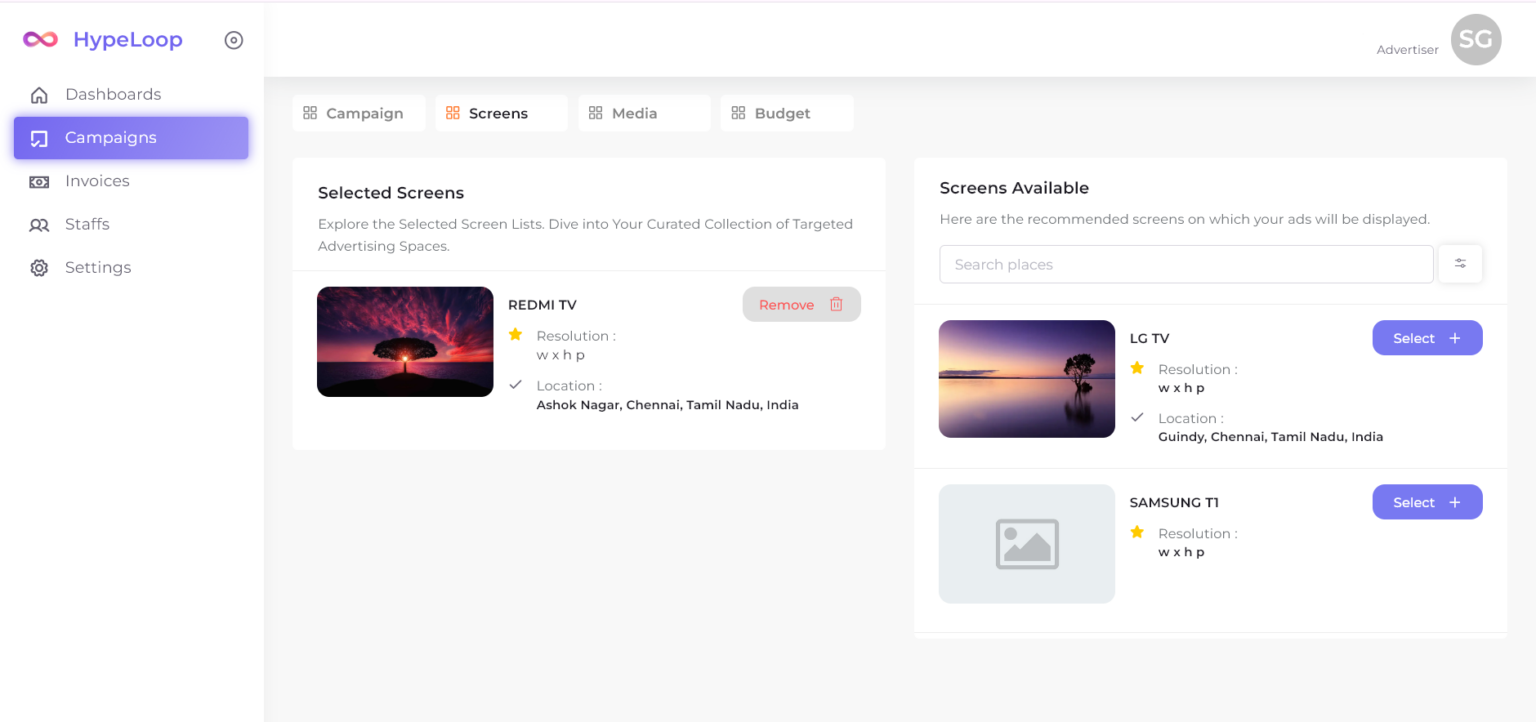Click the REDMI TV thumbnail image
The width and height of the screenshot is (1536, 722).
405,342
